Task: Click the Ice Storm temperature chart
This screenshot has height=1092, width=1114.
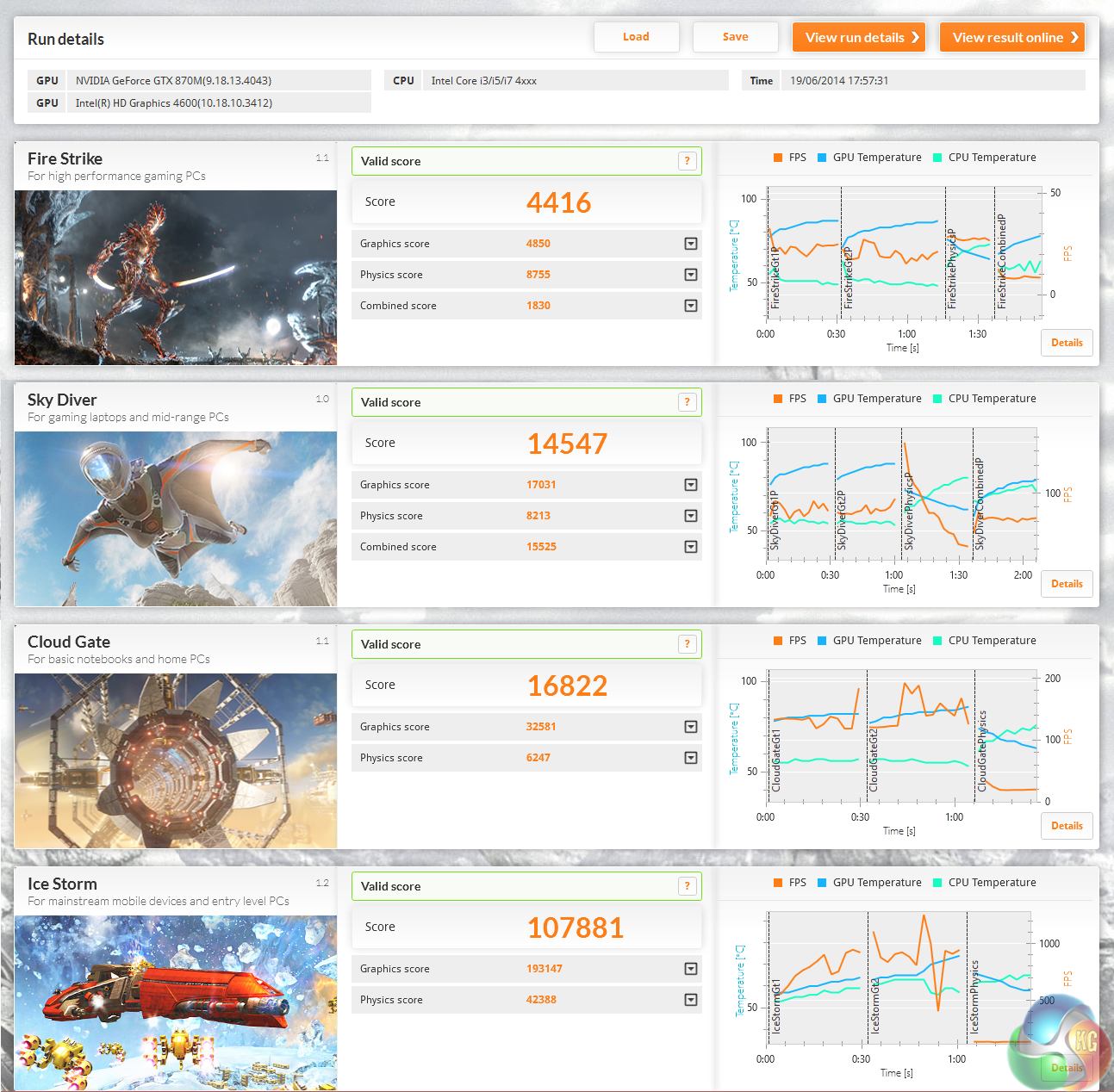Action: click(898, 978)
